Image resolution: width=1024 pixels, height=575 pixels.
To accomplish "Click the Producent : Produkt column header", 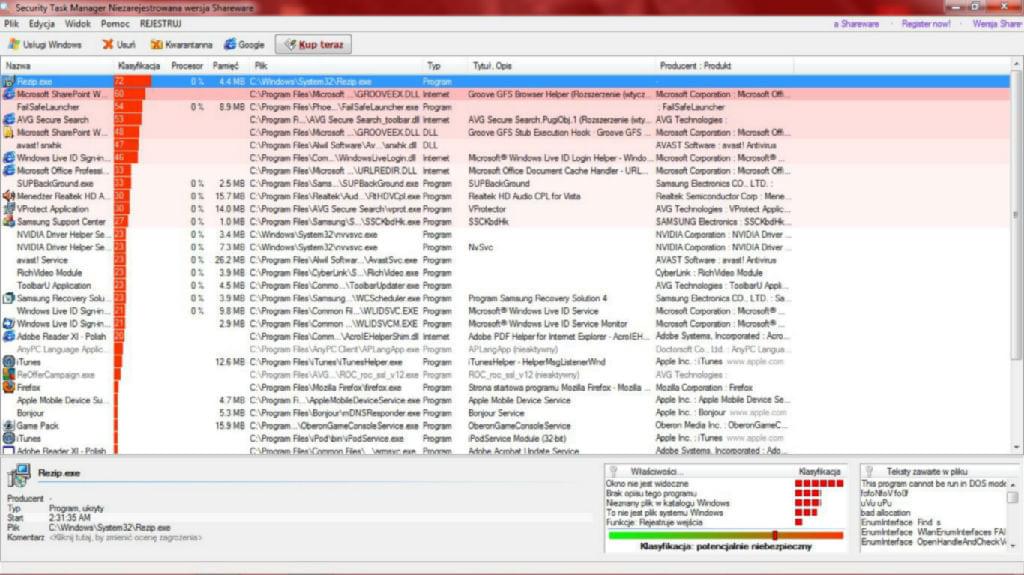I will (724, 66).
